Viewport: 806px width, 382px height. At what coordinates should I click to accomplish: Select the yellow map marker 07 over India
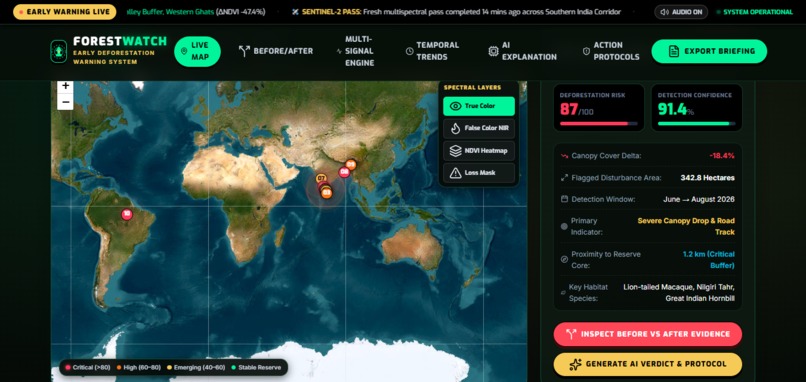tap(322, 178)
